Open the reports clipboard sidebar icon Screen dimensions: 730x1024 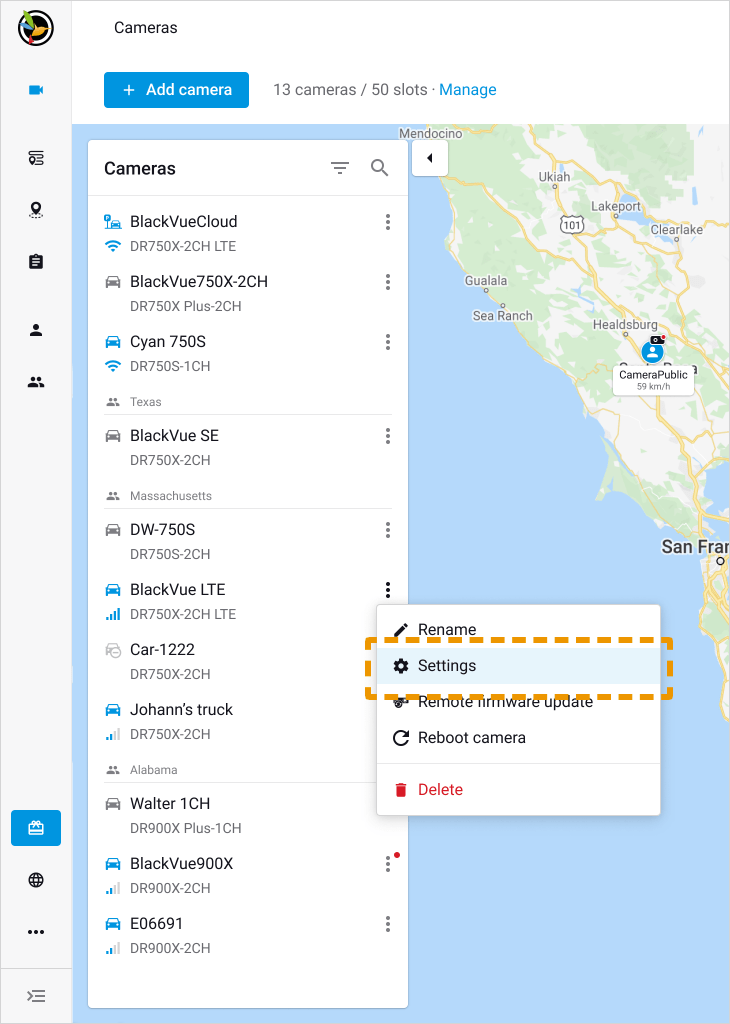[36, 262]
